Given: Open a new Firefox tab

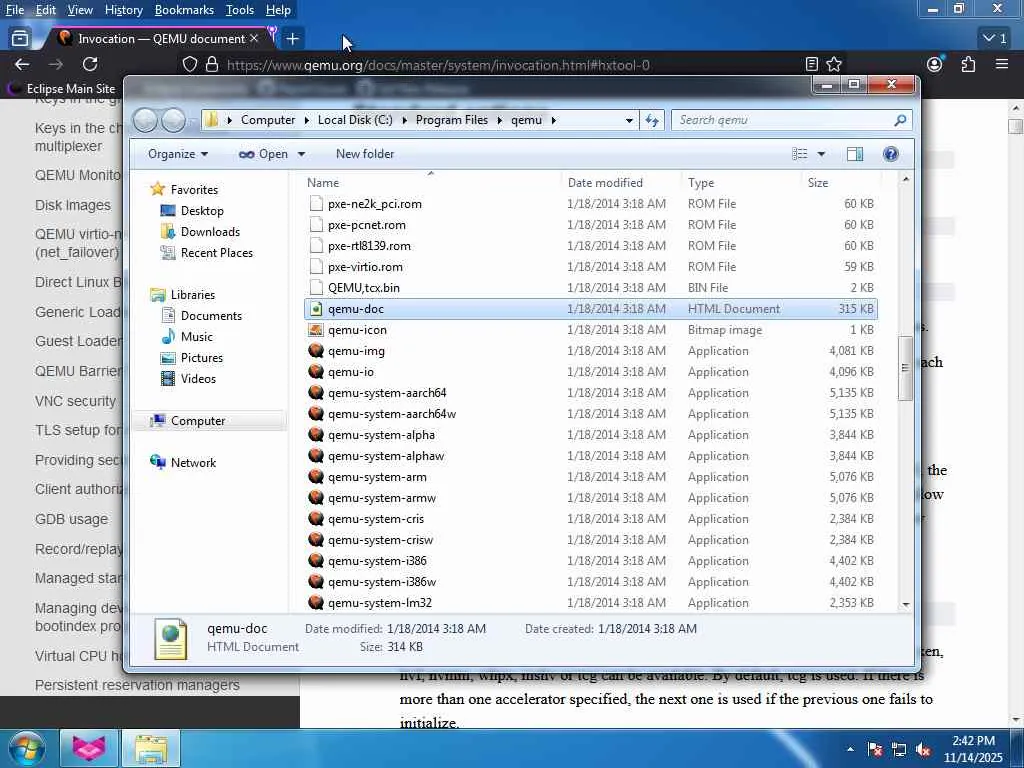Looking at the screenshot, I should click(x=293, y=39).
